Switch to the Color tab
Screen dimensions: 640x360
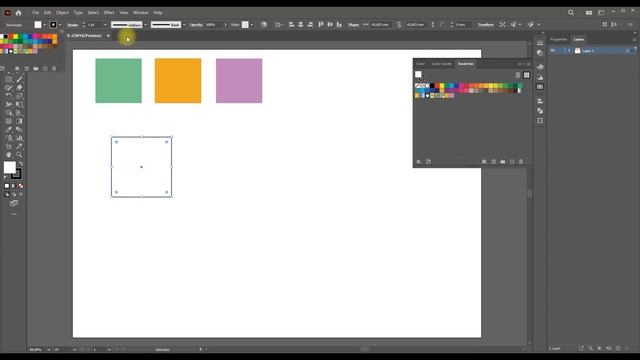421,64
